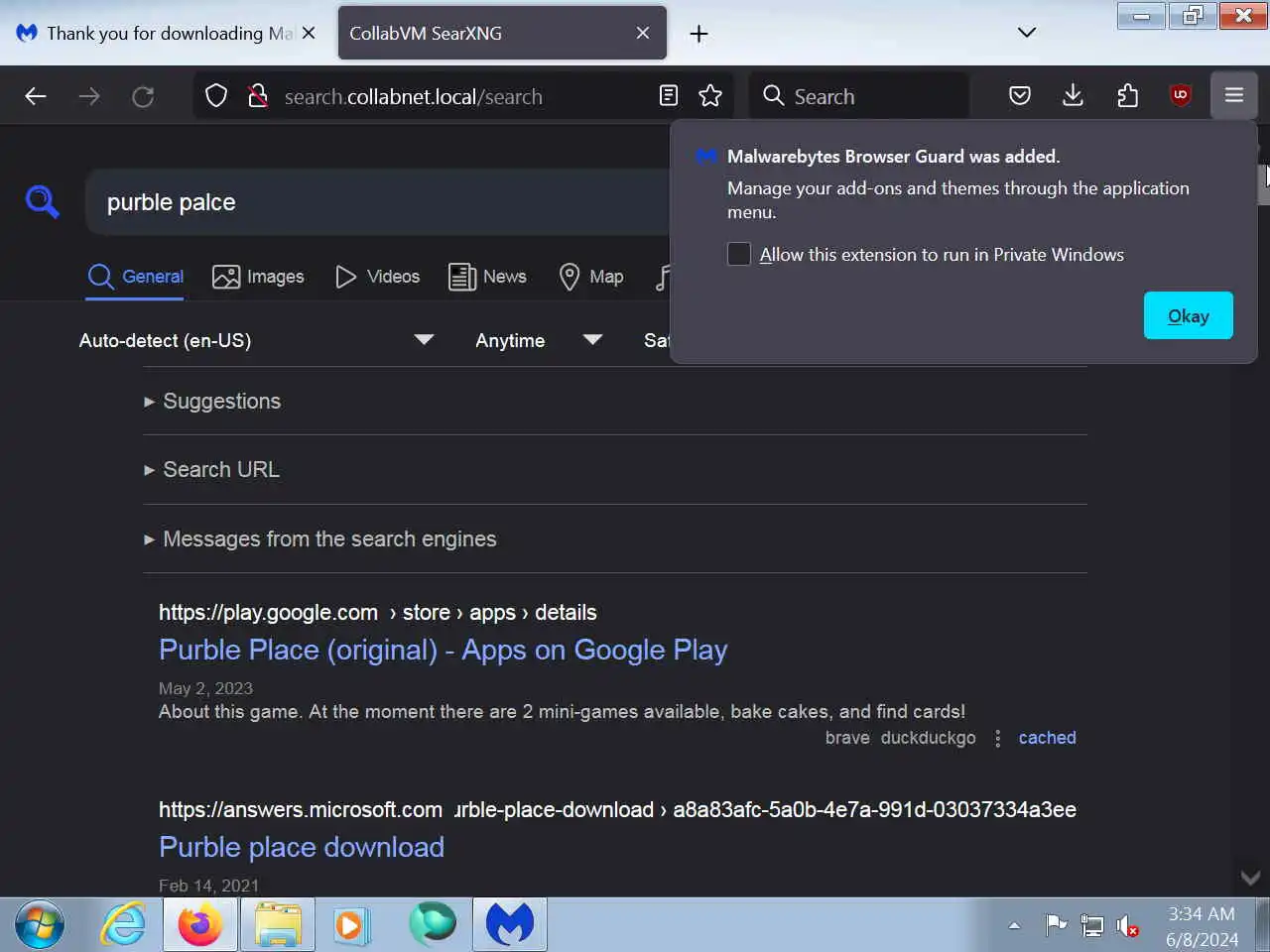Launch Internet Explorer from the taskbar
Screen dimensions: 1270x952
[123, 925]
